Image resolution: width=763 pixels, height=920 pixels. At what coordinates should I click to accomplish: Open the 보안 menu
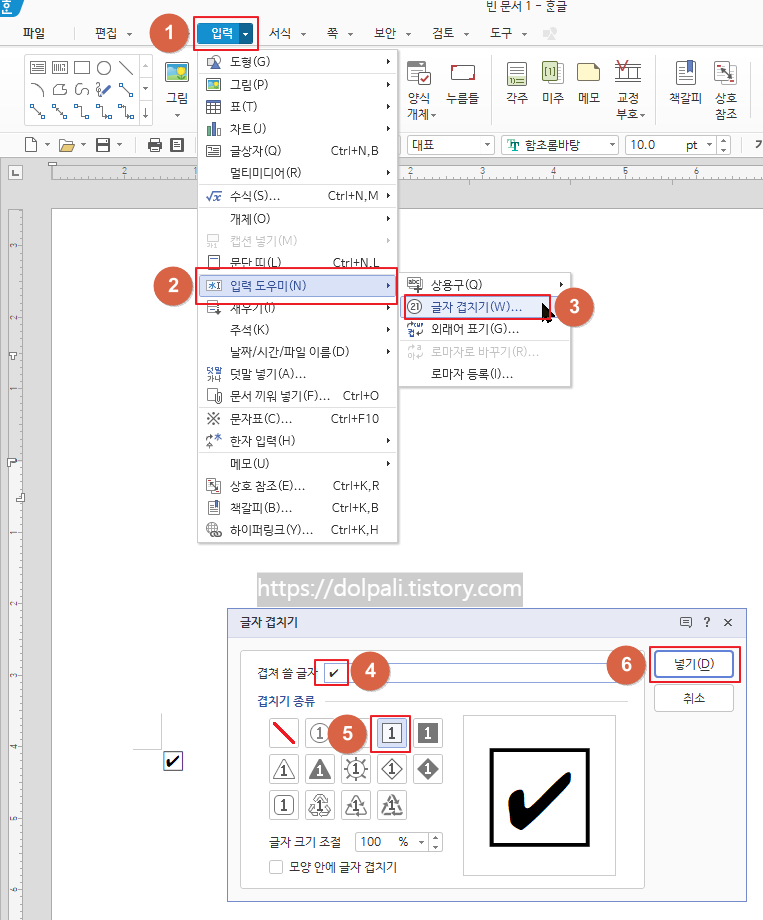pyautogui.click(x=385, y=33)
